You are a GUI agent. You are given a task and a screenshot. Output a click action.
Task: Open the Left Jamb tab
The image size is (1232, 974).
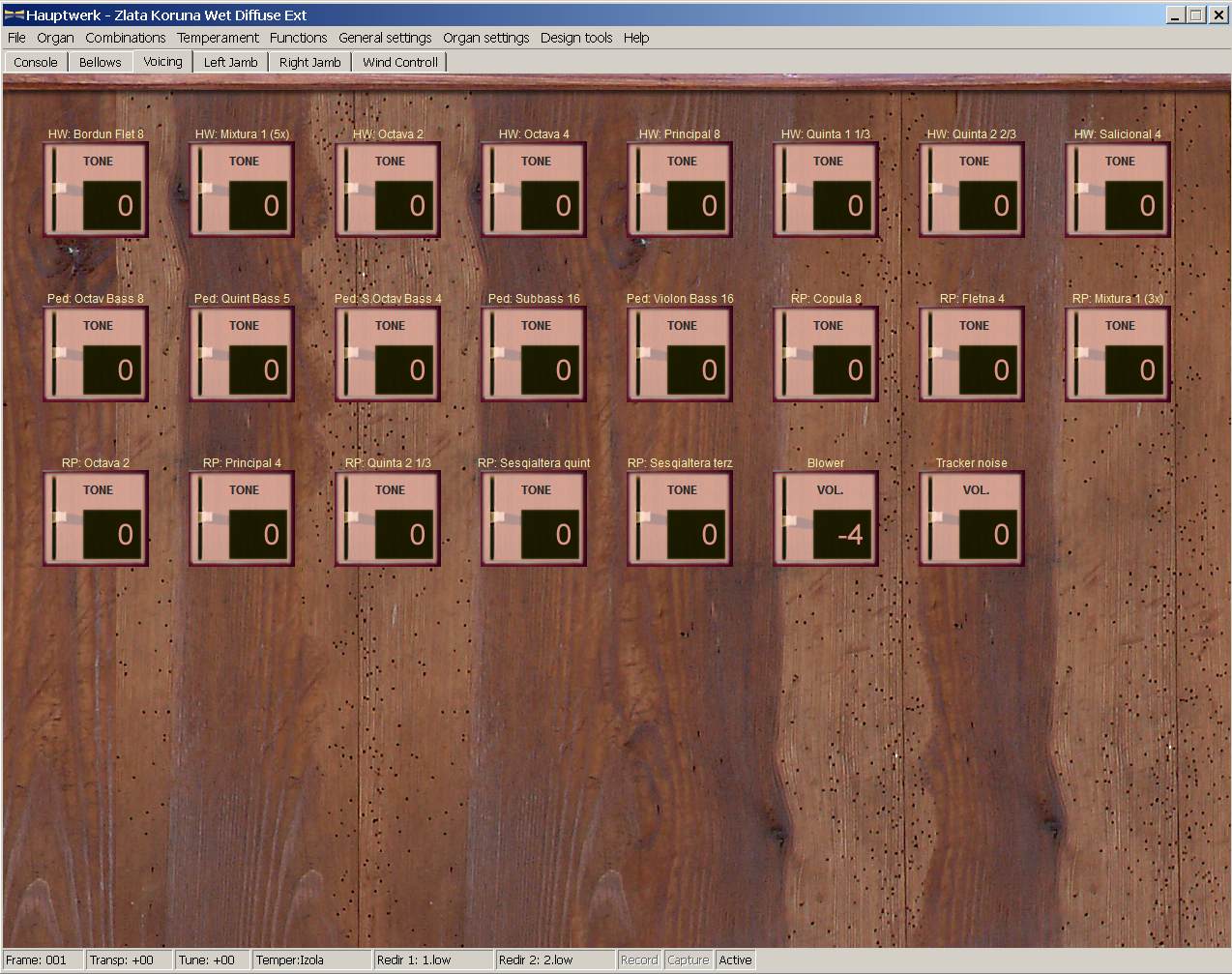coord(230,62)
